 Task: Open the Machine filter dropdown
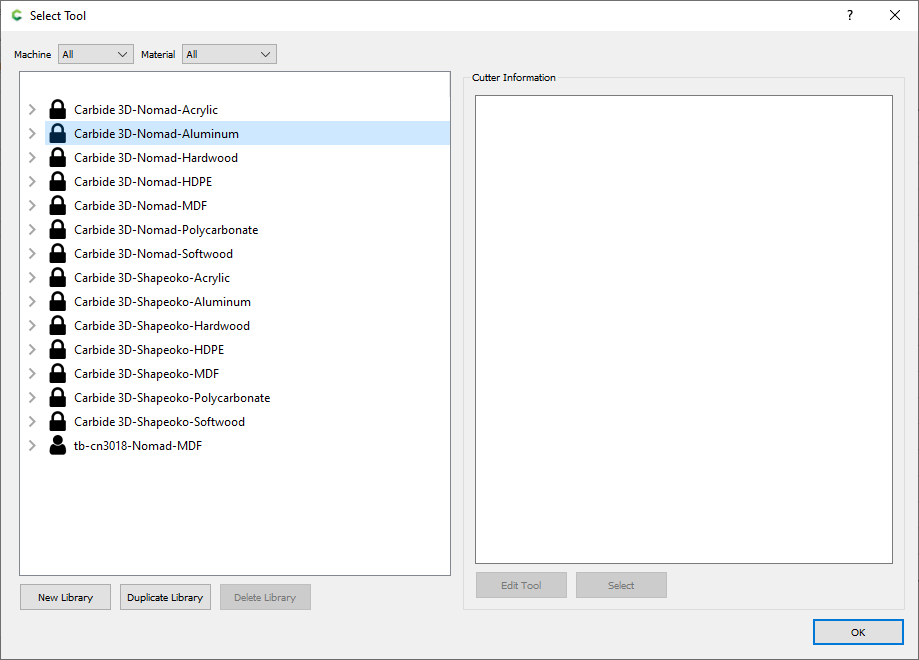95,54
